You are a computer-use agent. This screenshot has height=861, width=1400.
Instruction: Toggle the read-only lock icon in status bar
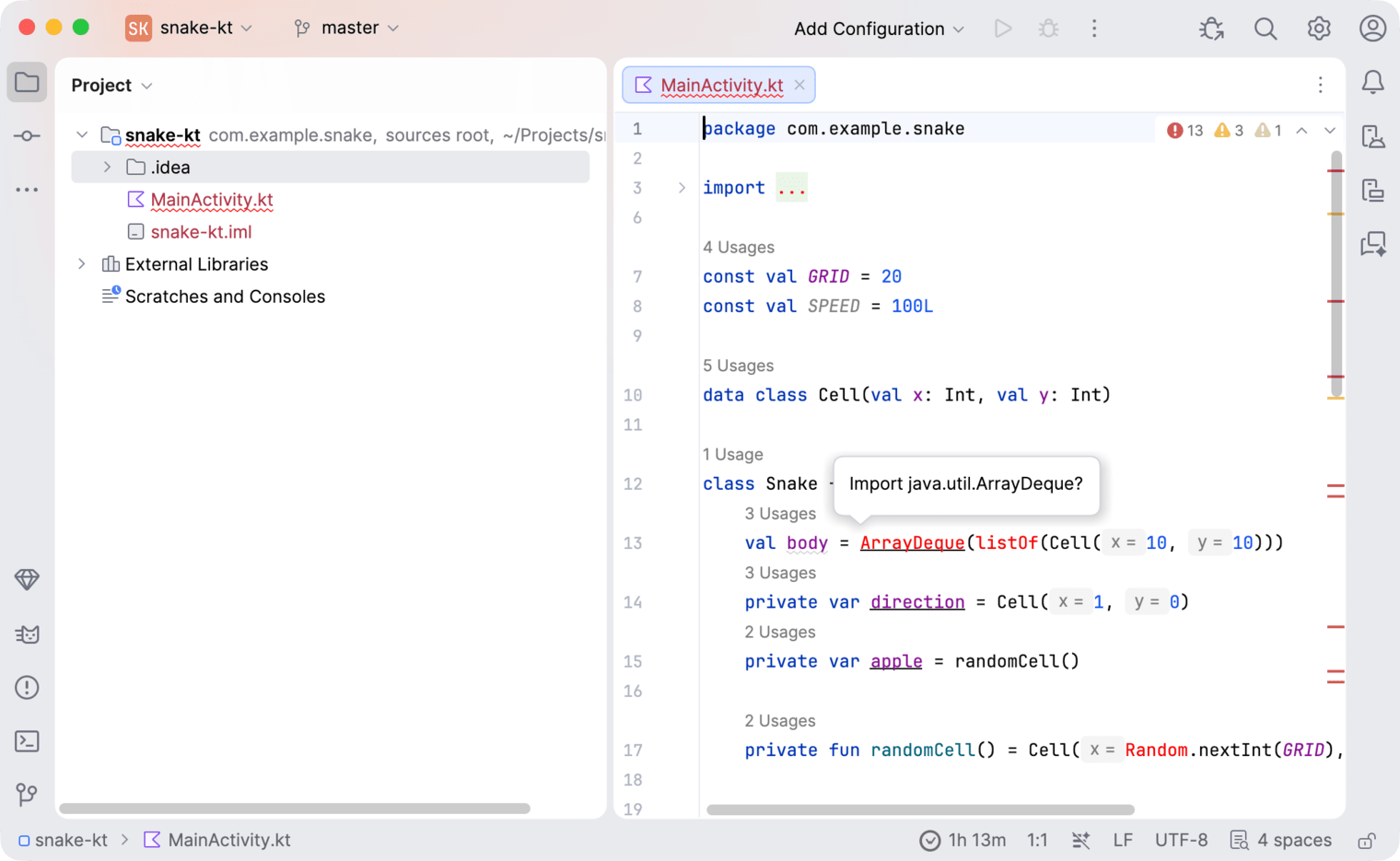click(x=1367, y=841)
